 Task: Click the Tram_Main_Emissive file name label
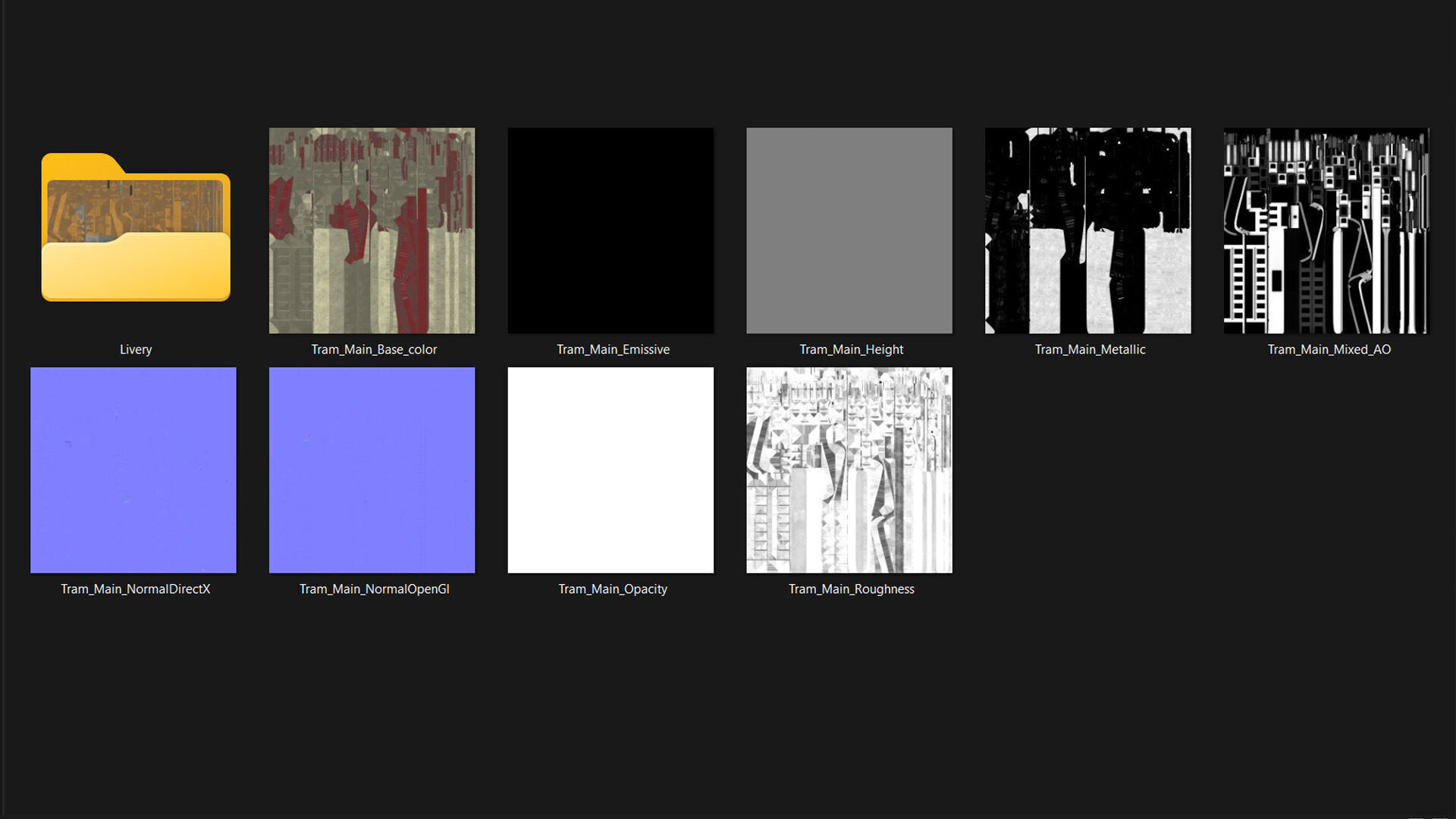pyautogui.click(x=613, y=350)
